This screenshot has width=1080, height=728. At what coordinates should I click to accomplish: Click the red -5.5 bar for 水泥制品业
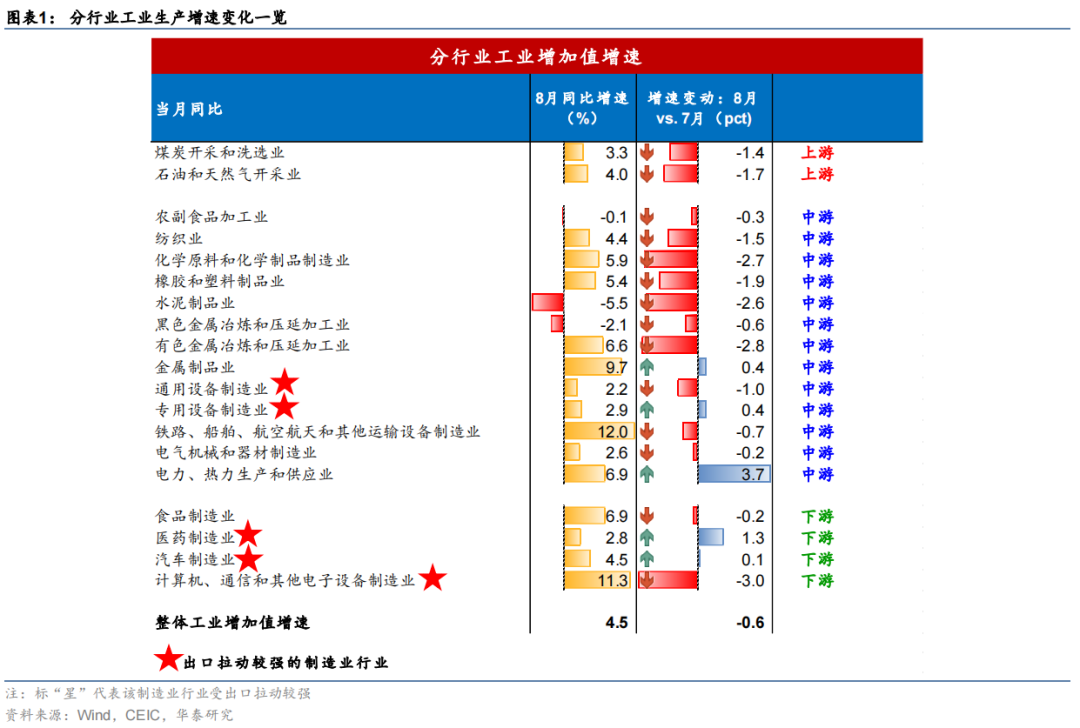[x=548, y=302]
